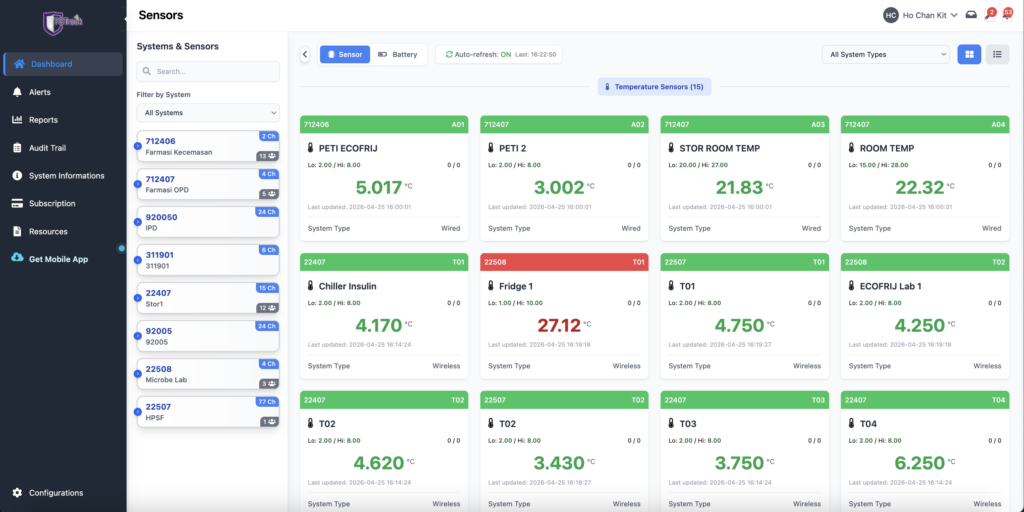Expand the Ho Chan Kit user menu

click(x=920, y=15)
